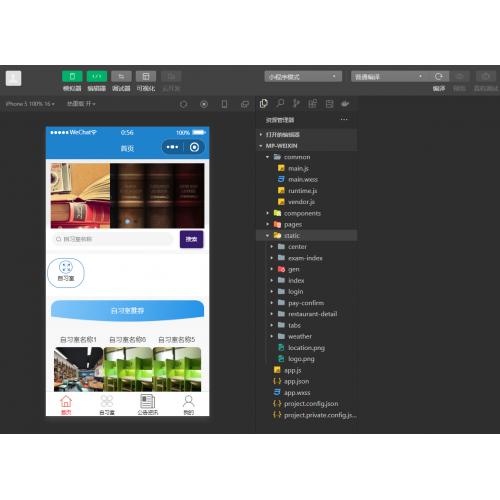Click the simulator rotate device icon

tap(224, 104)
